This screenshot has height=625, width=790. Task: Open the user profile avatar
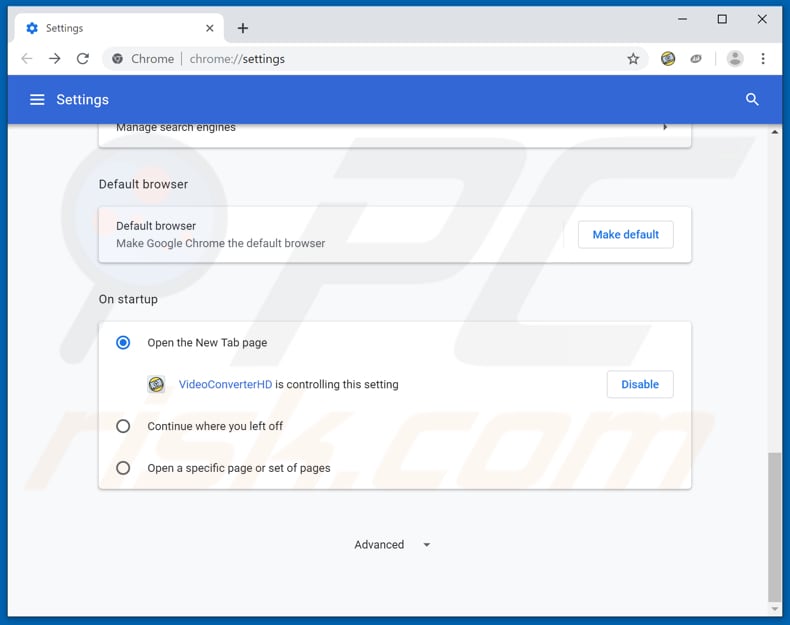point(735,59)
